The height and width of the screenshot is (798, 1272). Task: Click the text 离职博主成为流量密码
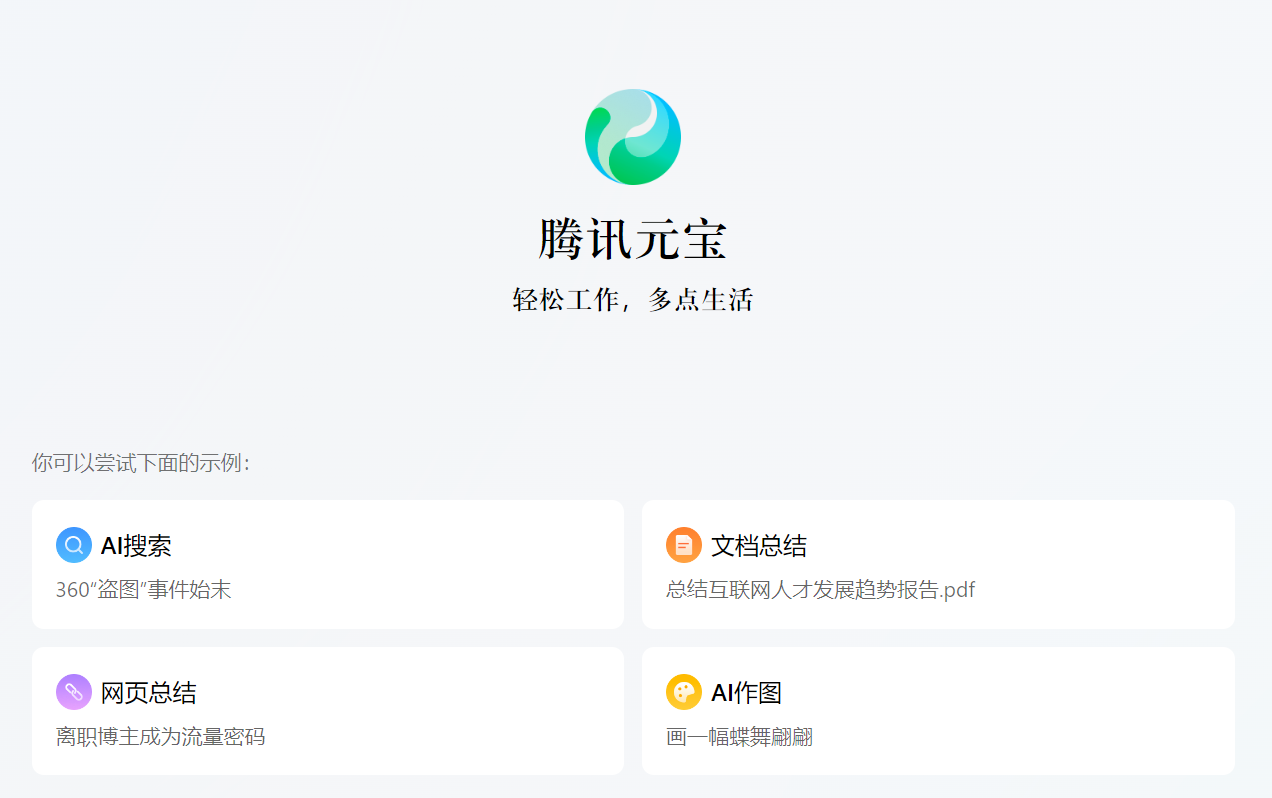click(160, 737)
